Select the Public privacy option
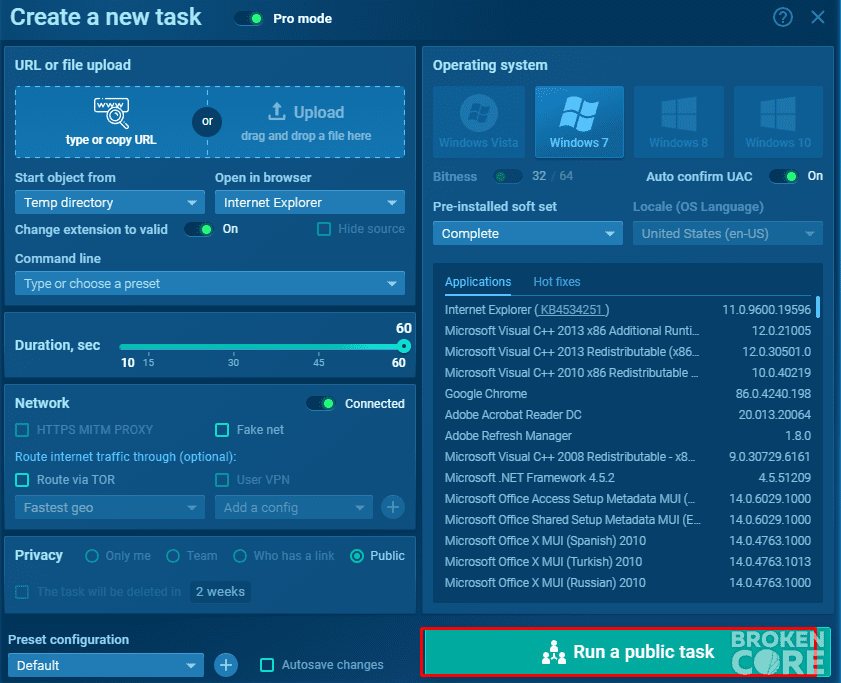 357,556
